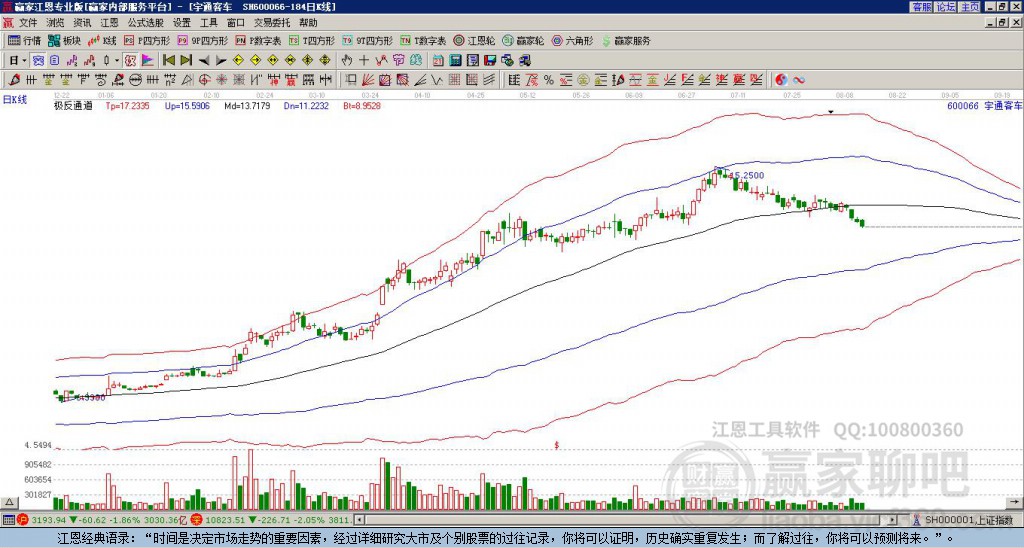1024x548 pixels.
Task: Click the blue-red infinity loop icon
Action: [x=798, y=80]
